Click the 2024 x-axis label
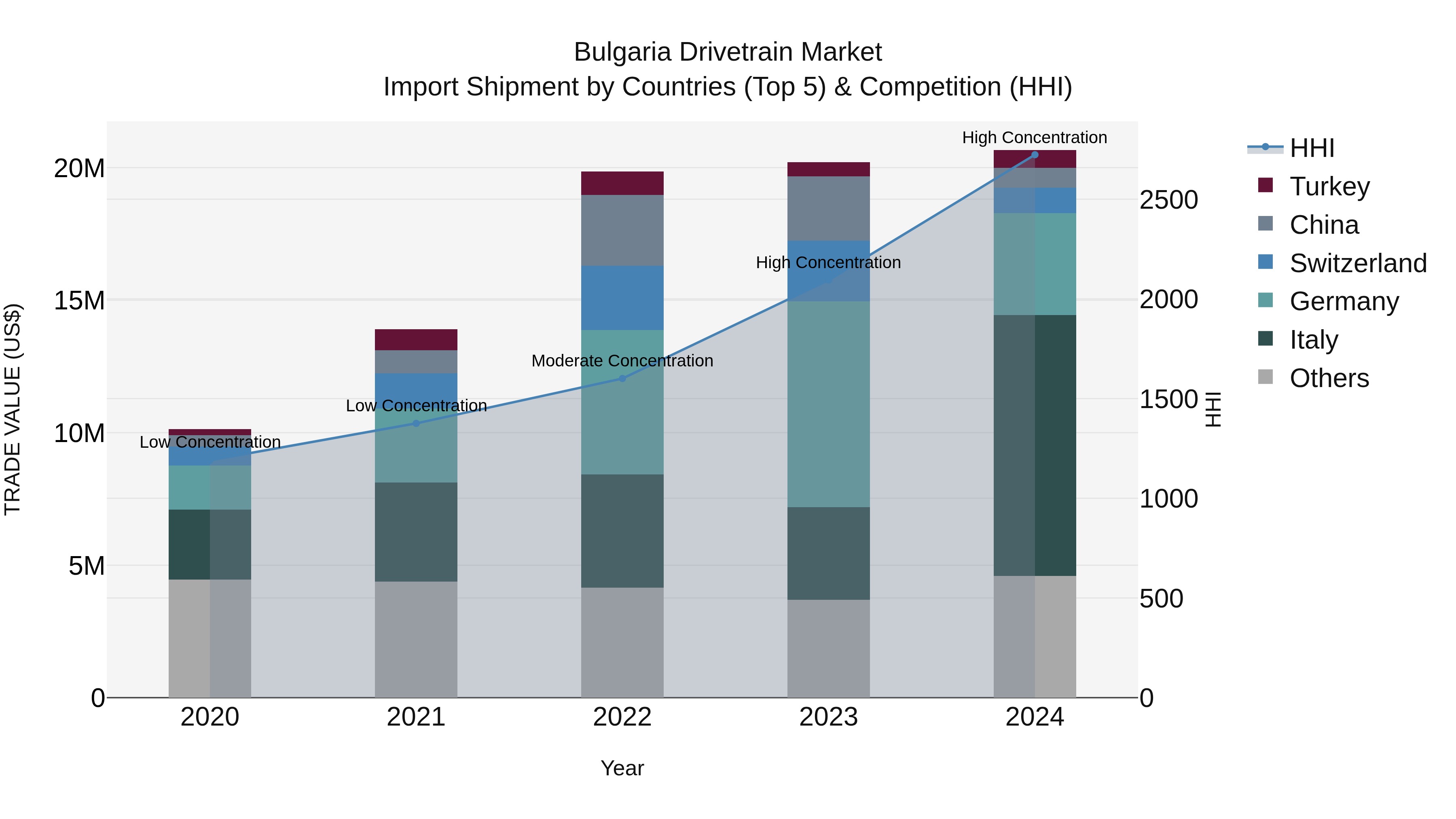Image resolution: width=1456 pixels, height=819 pixels. pos(1035,717)
